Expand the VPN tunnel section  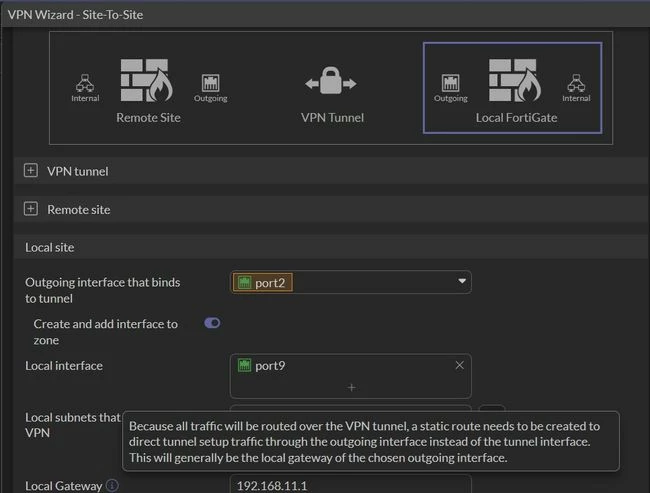pyautogui.click(x=31, y=170)
